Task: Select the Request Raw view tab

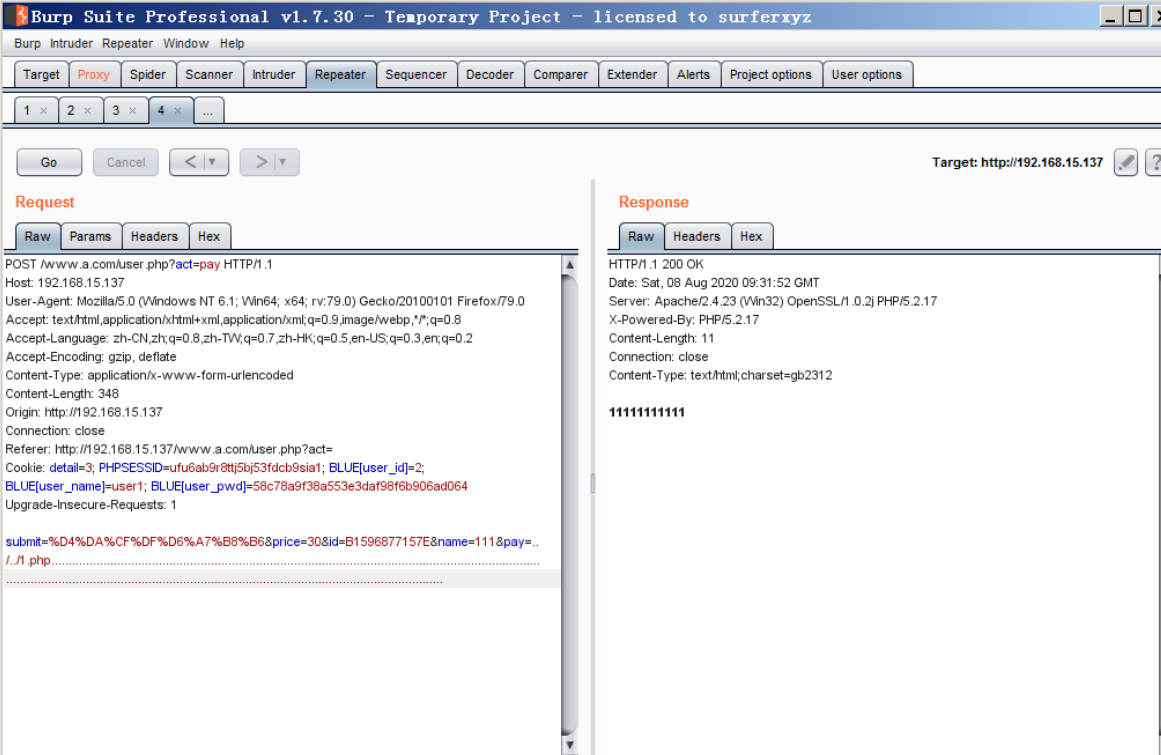Action: (38, 236)
